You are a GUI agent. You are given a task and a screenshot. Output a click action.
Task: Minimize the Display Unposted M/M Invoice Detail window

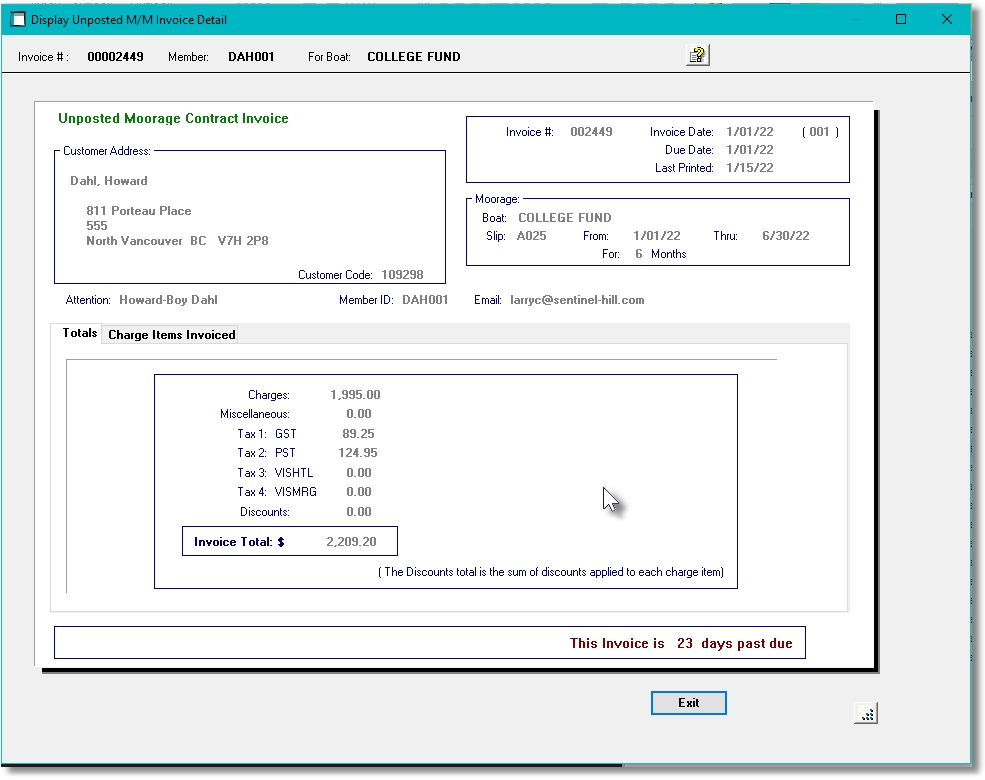pyautogui.click(x=858, y=19)
